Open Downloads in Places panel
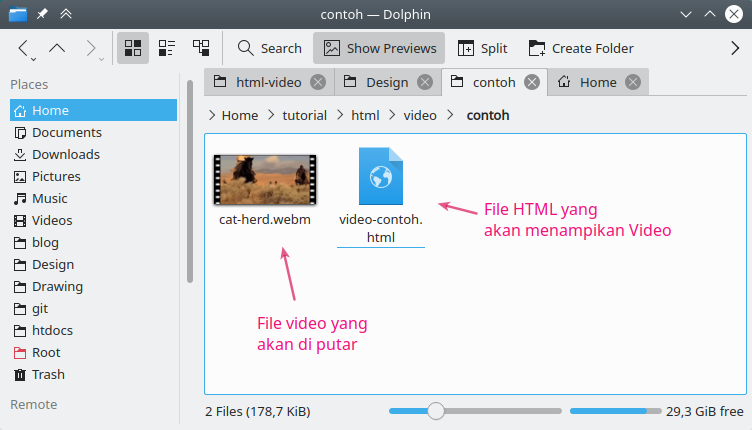 94,154
